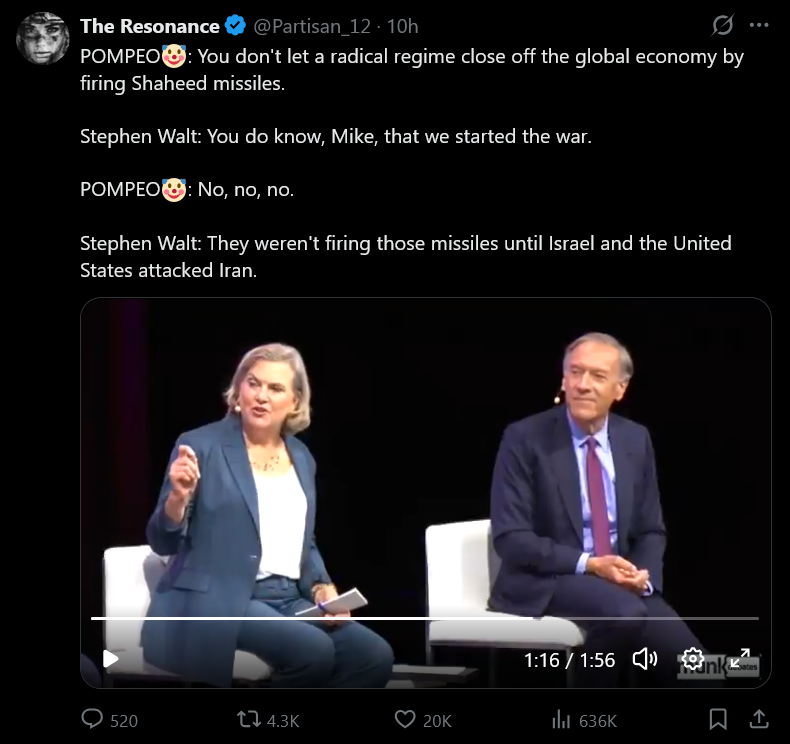Seek on the video progress bar
This screenshot has width=790, height=744.
(425, 618)
